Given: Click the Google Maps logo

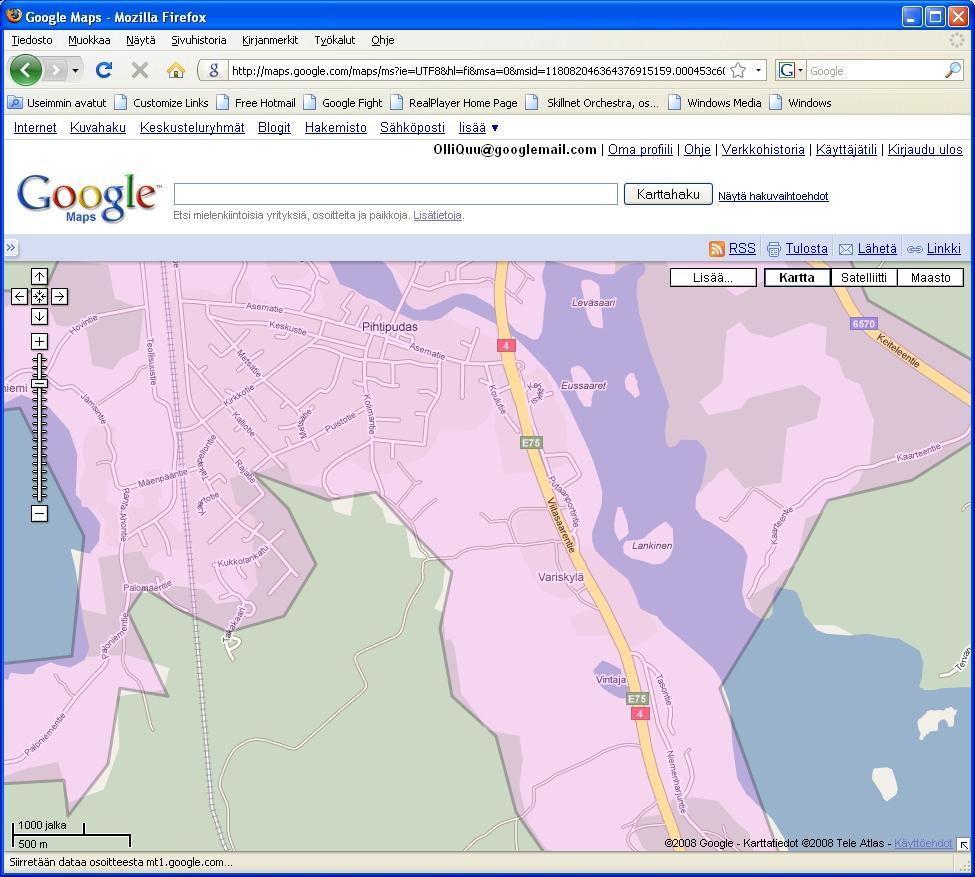Looking at the screenshot, I should pos(88,197).
